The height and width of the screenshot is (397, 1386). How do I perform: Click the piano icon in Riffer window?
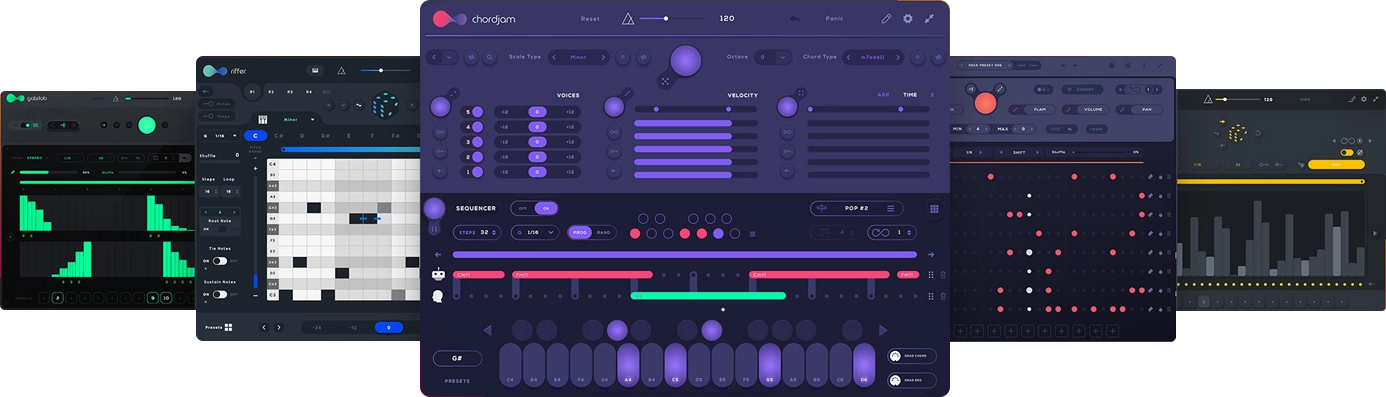pos(262,118)
